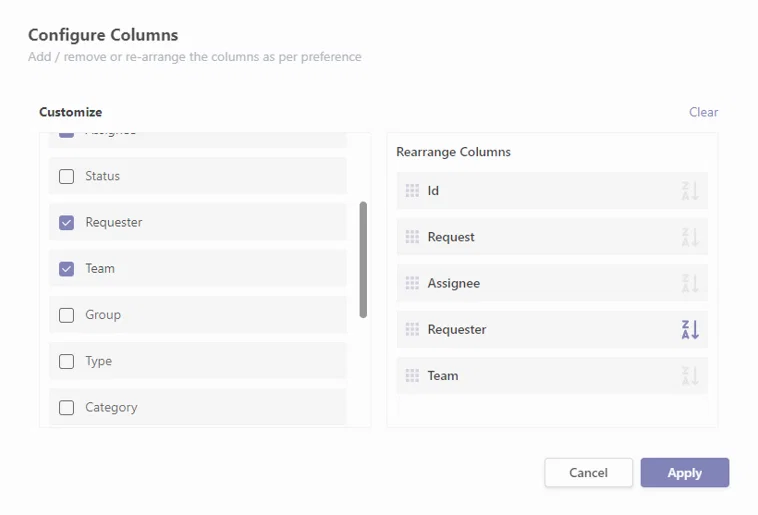
Task: Check the Type column checkbox
Action: 66,361
